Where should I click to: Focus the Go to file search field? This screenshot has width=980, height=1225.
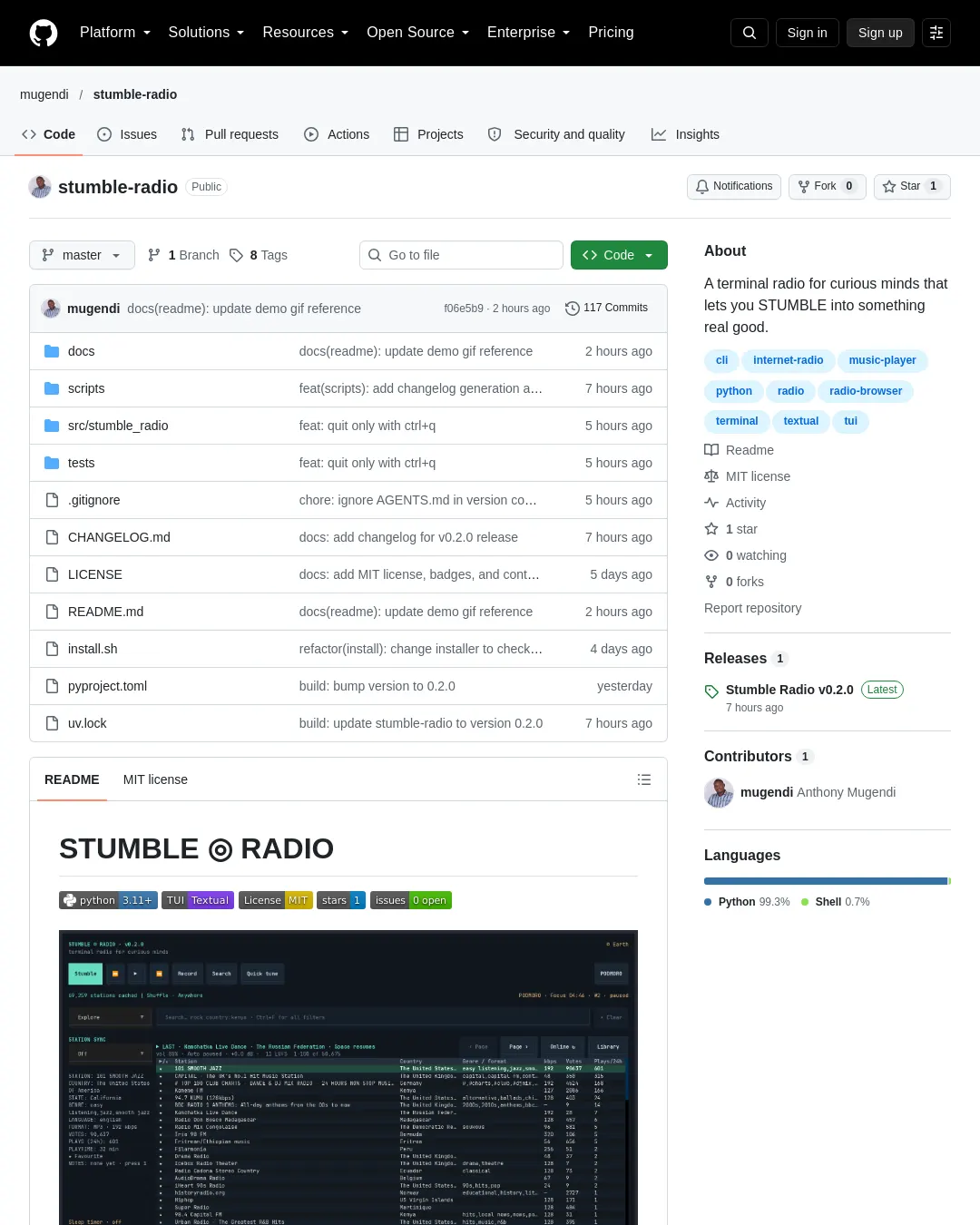(462, 255)
